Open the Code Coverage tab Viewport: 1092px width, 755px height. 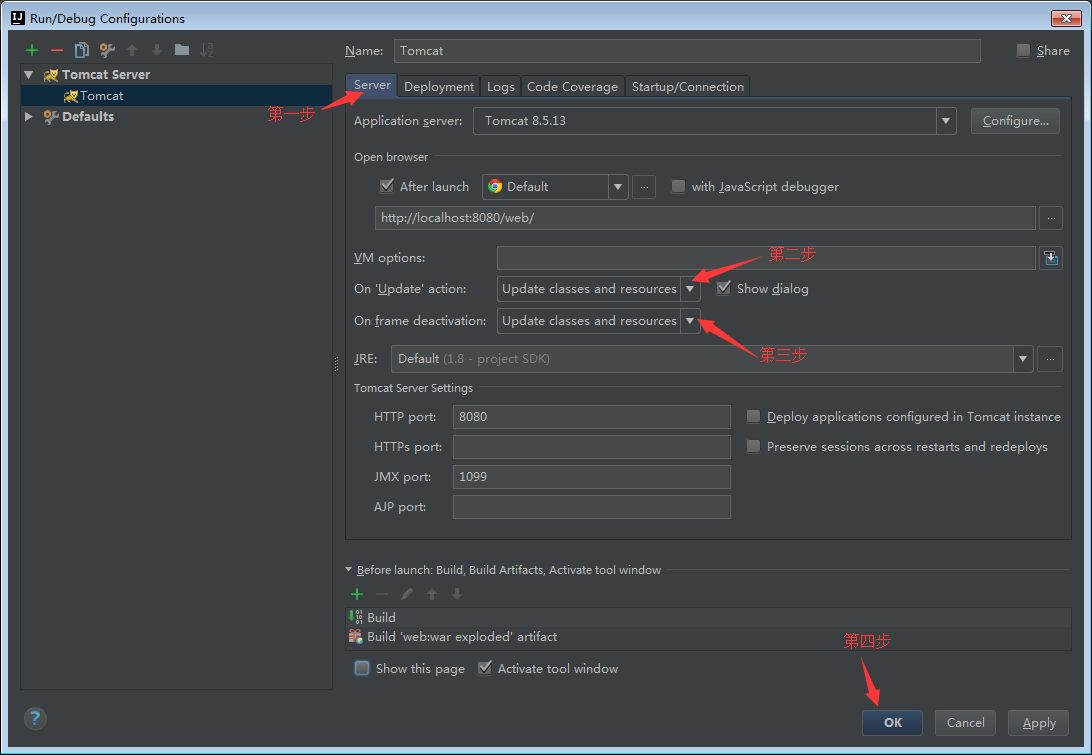572,86
